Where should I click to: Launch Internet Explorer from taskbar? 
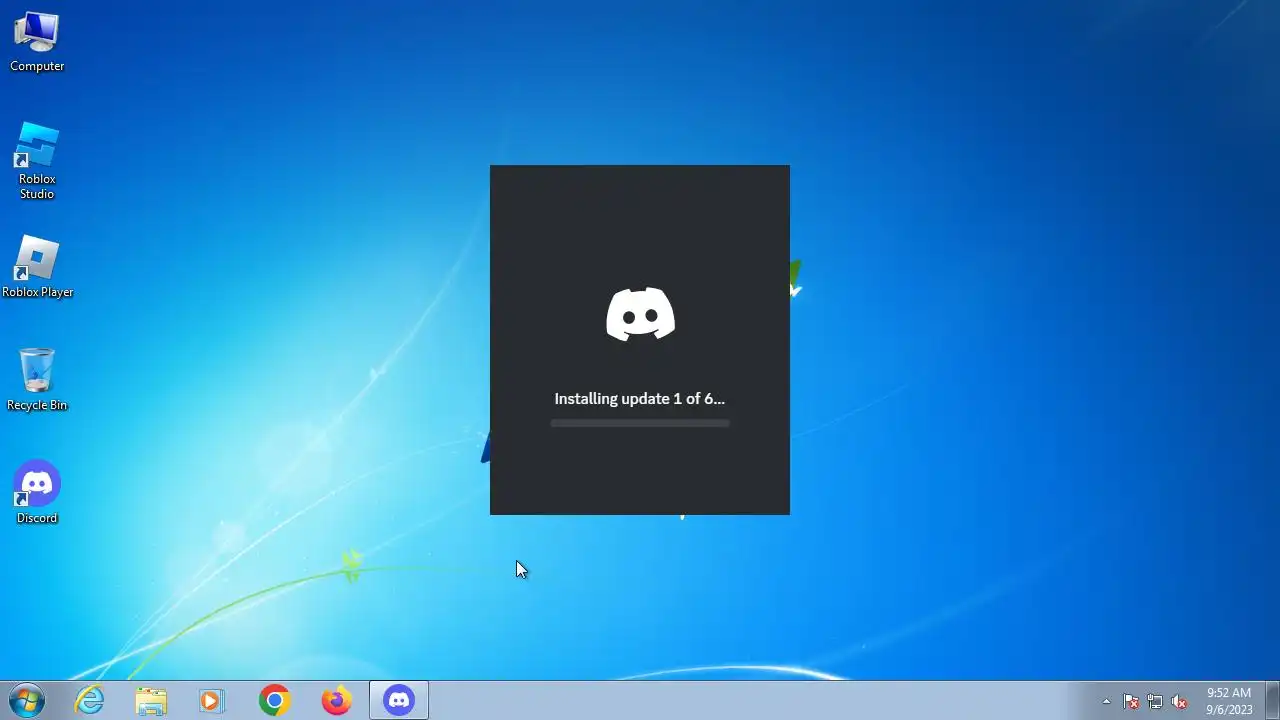[90, 700]
